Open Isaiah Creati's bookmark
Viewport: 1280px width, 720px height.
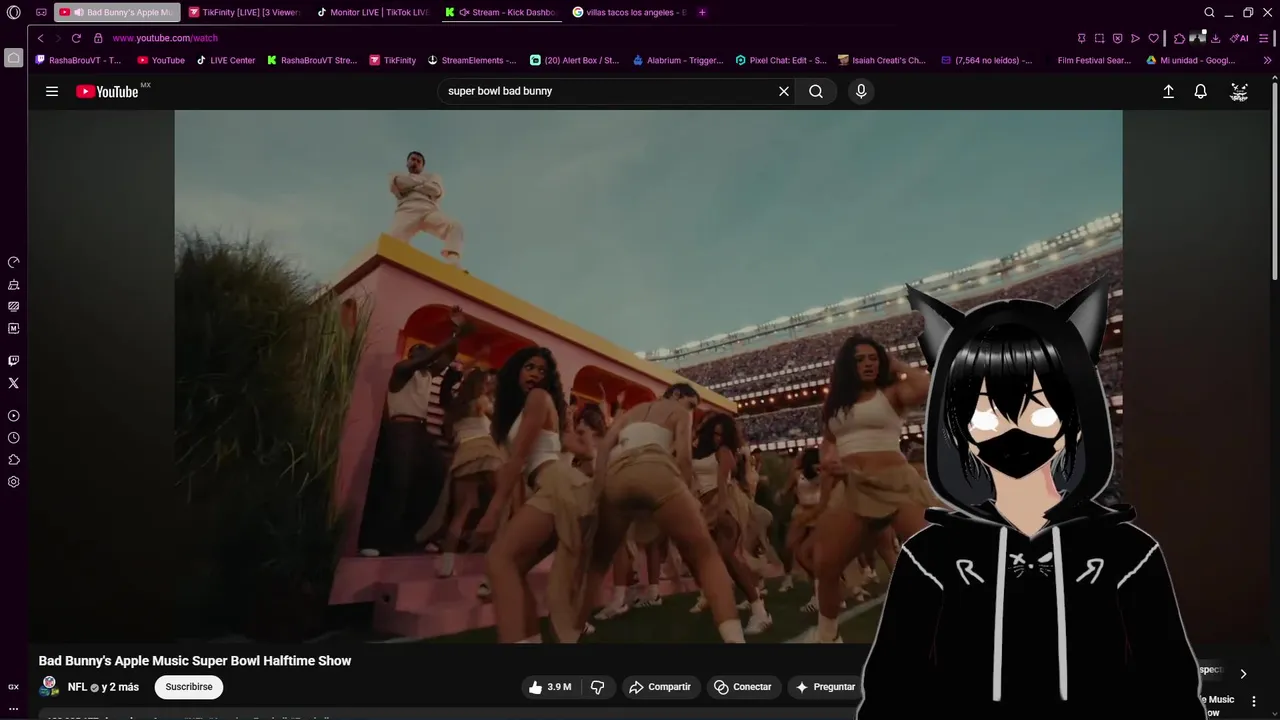pyautogui.click(x=882, y=60)
